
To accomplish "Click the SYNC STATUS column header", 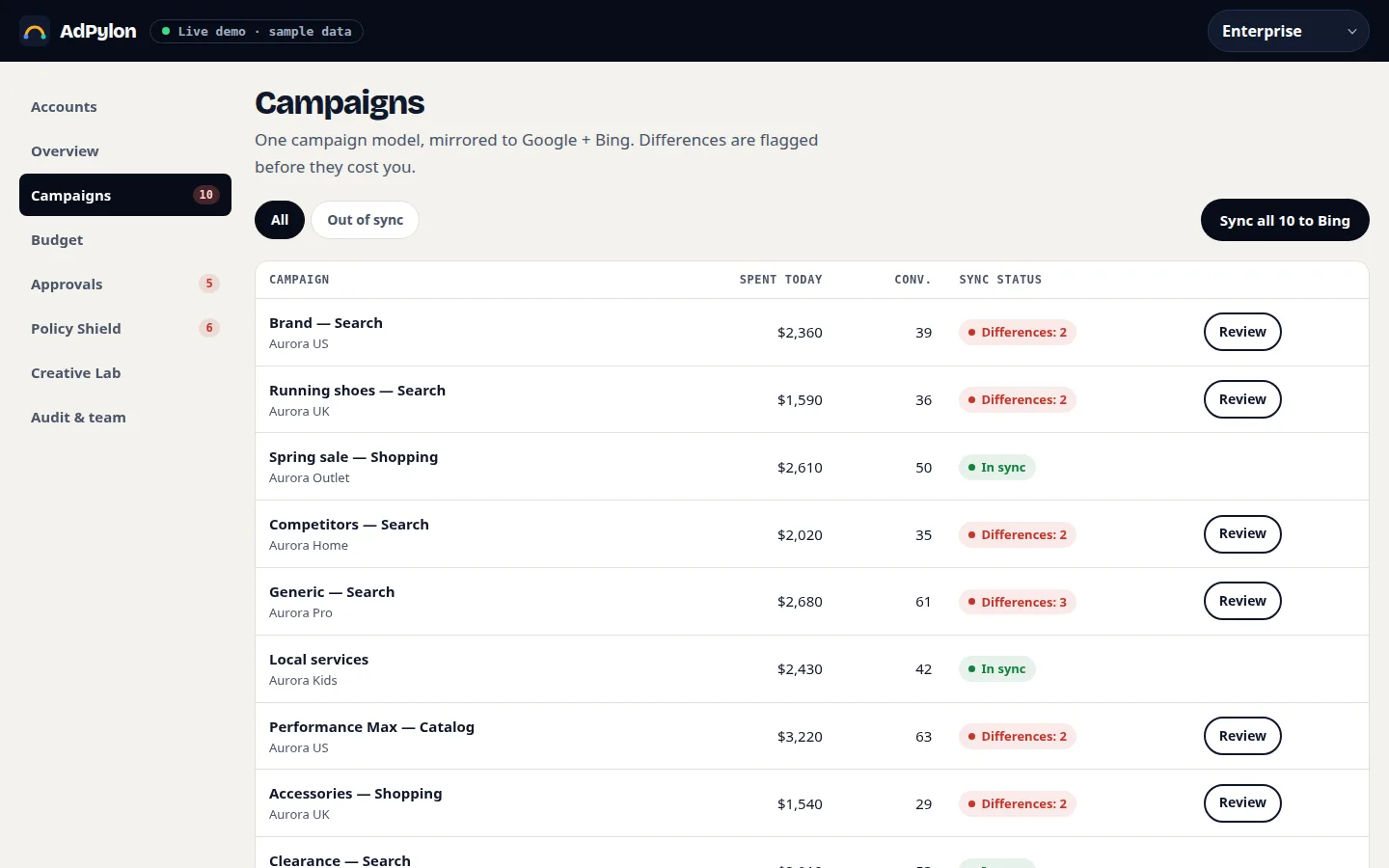I will click(1000, 280).
